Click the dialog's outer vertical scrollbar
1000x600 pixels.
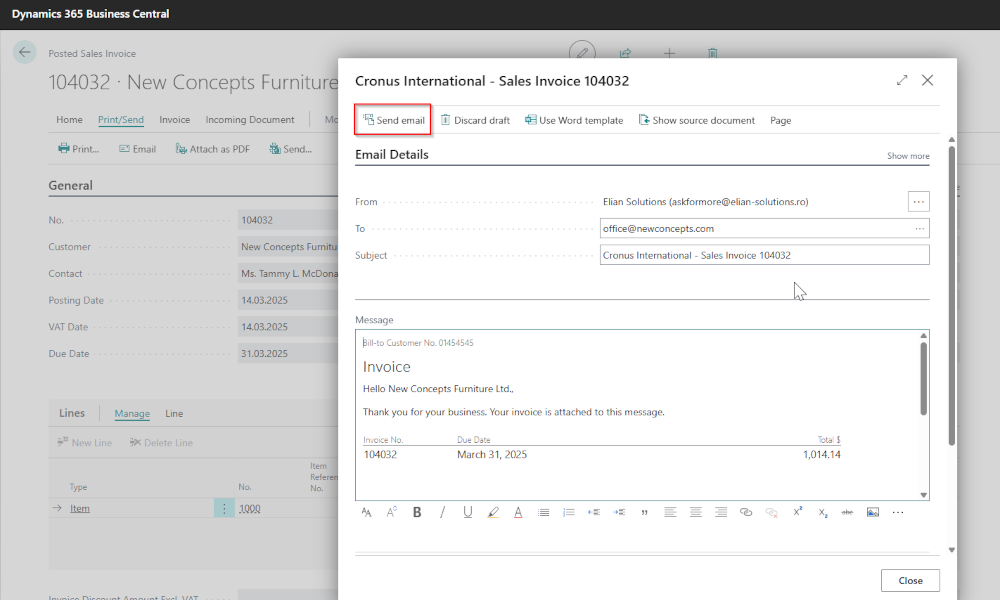pos(952,296)
